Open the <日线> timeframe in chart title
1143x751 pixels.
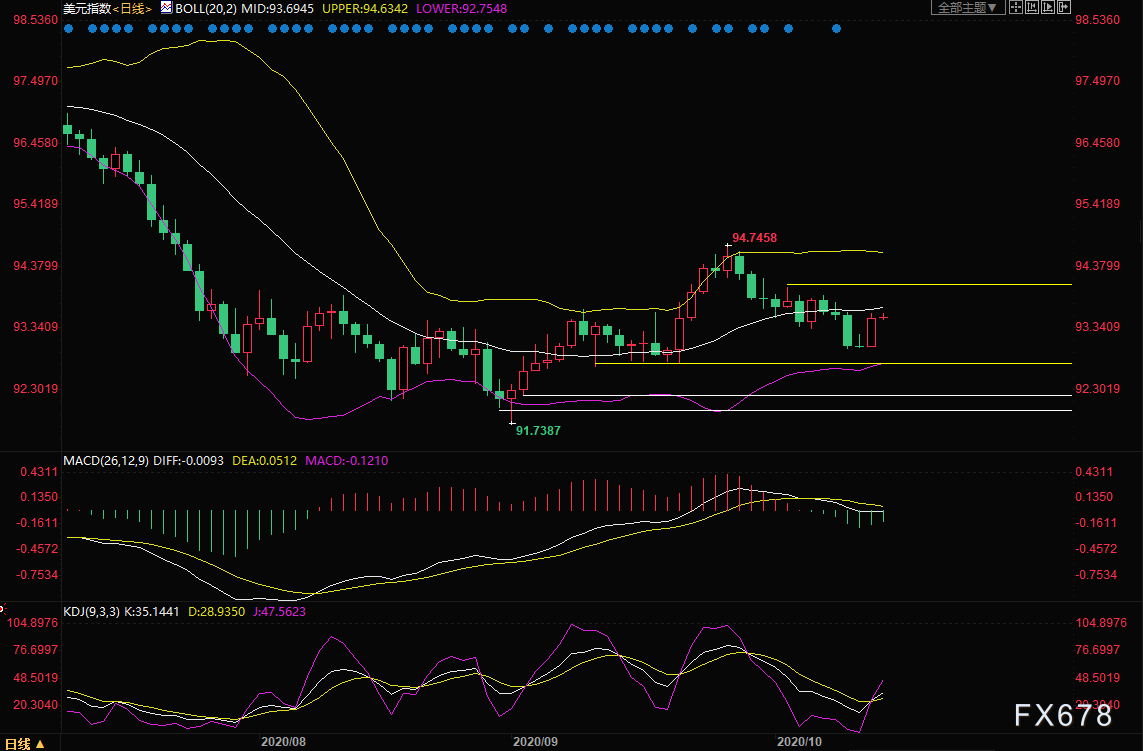tap(132, 8)
